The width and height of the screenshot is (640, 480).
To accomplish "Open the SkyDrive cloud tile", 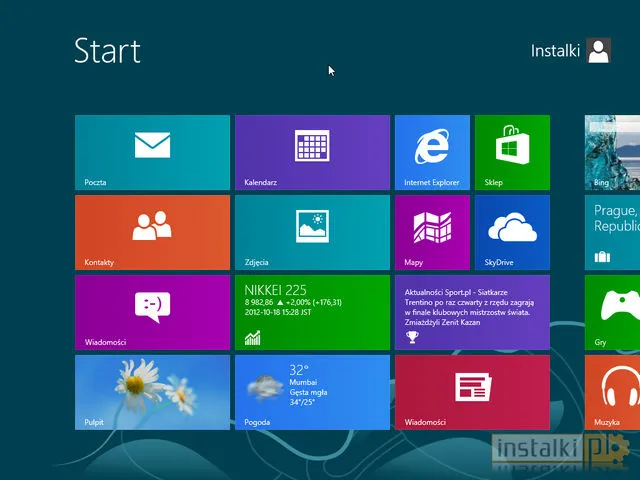I will (512, 232).
